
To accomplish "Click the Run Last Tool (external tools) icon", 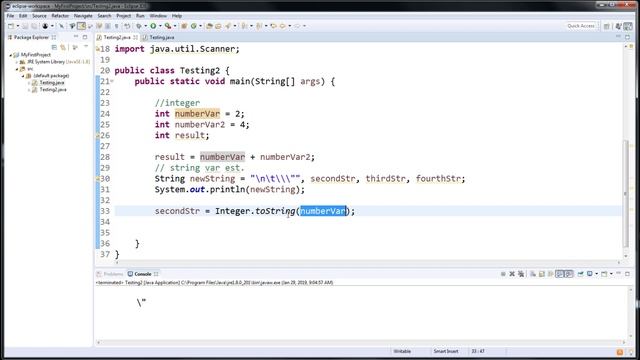I will [168, 26].
